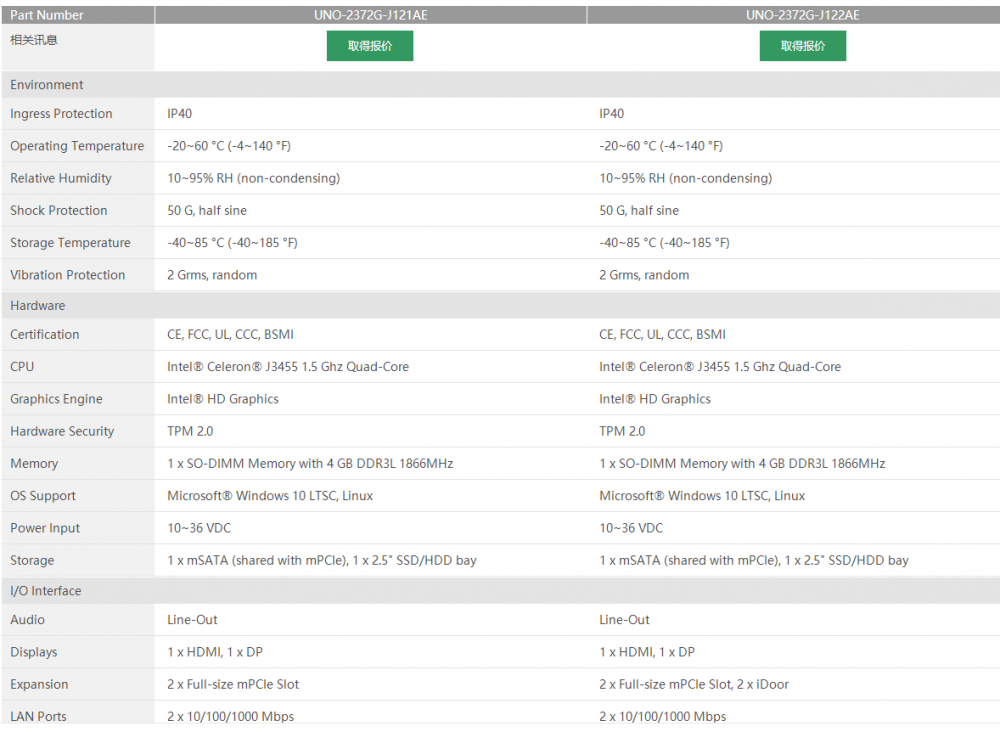Click J121AE Intel HD Graphics value

point(223,399)
